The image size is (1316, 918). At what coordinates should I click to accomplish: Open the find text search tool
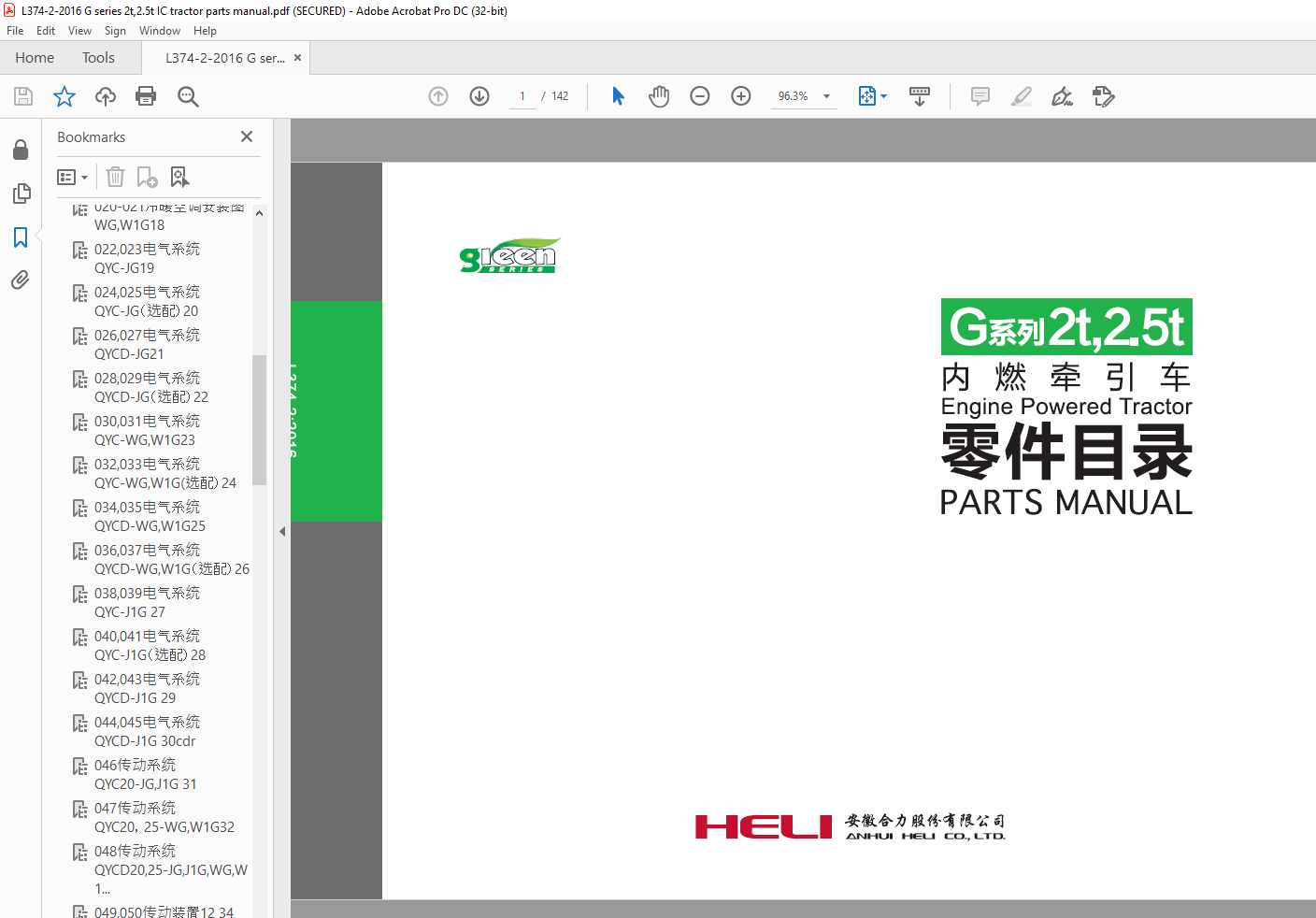click(188, 96)
